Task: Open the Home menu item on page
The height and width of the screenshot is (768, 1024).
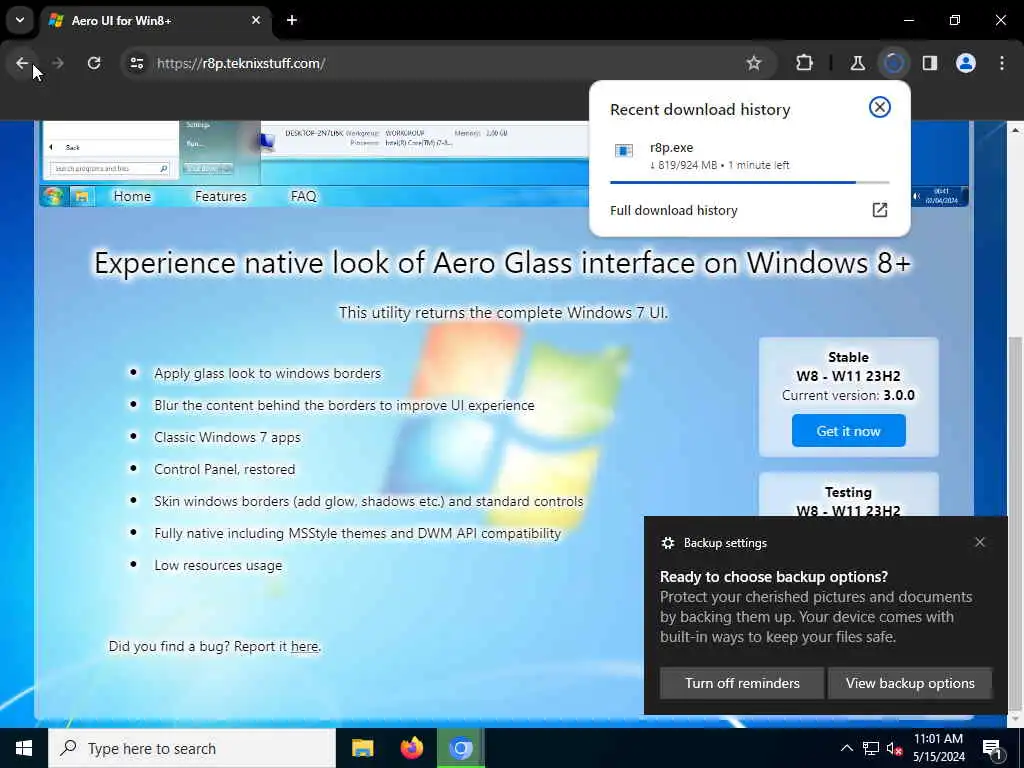Action: point(132,196)
